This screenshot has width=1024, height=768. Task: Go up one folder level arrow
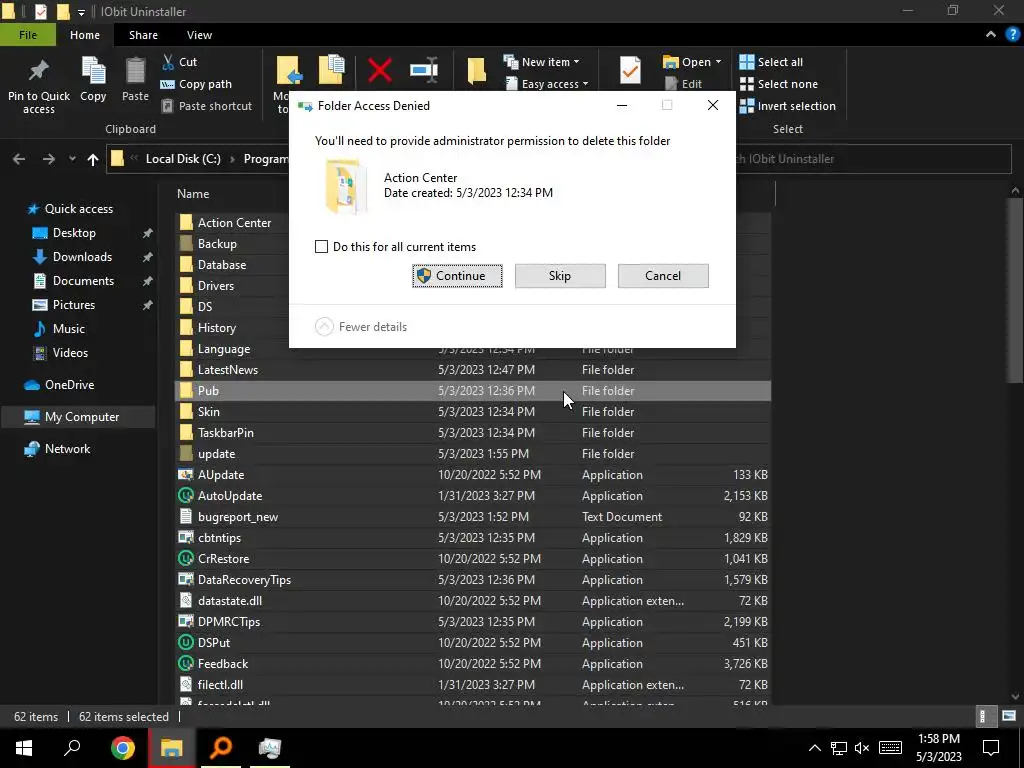[93, 159]
